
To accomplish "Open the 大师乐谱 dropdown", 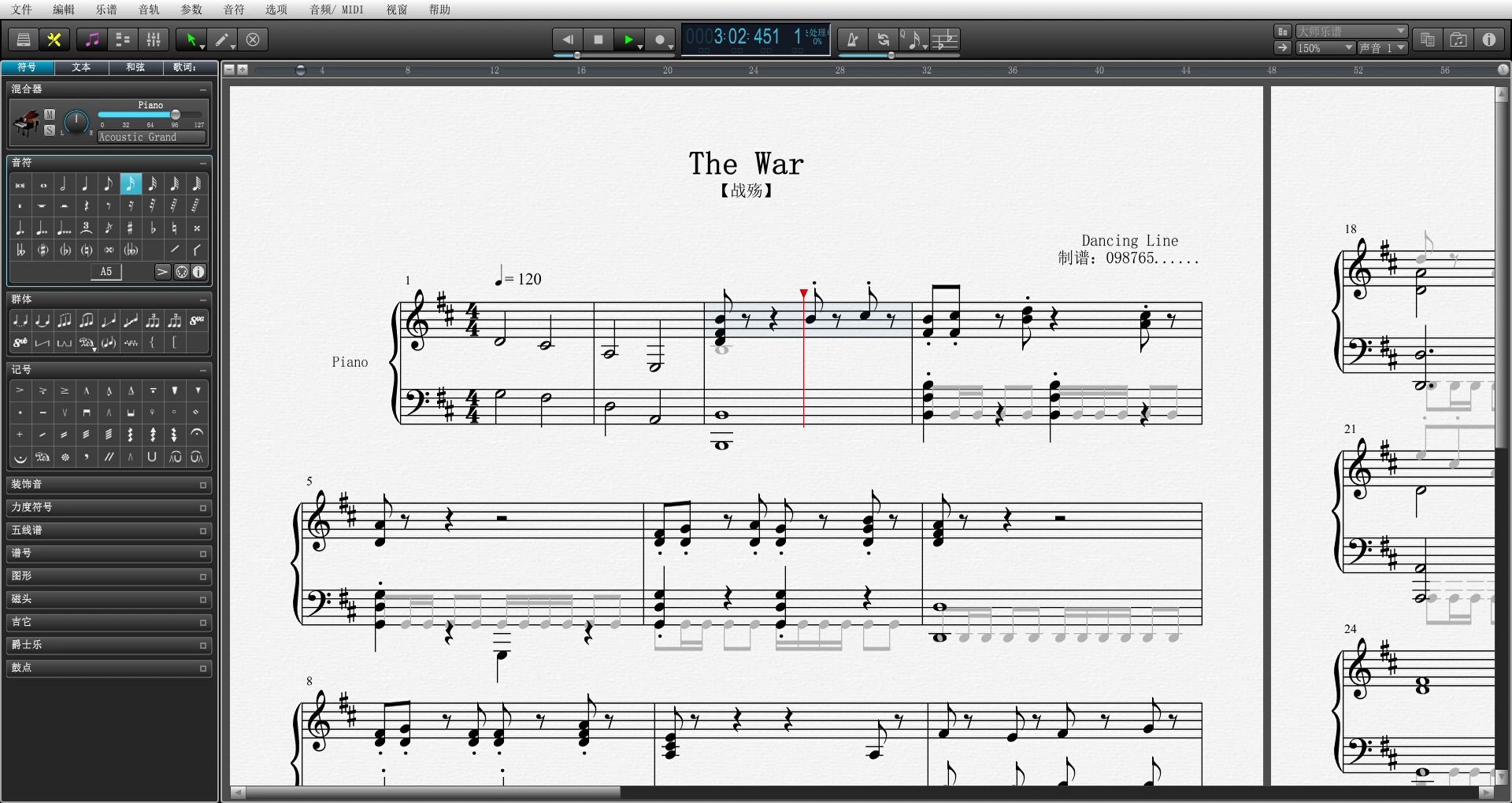I will (x=1351, y=31).
